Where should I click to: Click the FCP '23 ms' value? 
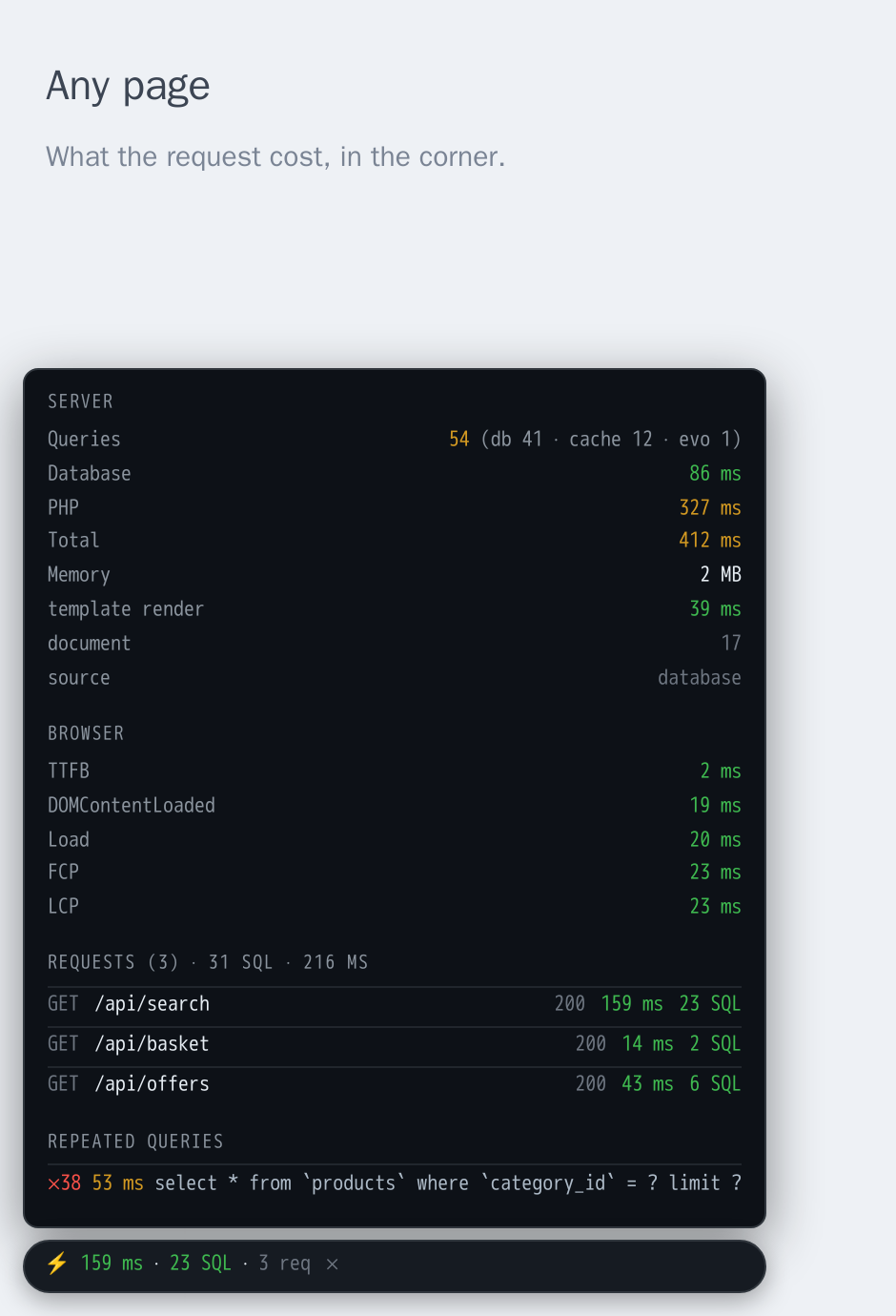[x=715, y=873]
